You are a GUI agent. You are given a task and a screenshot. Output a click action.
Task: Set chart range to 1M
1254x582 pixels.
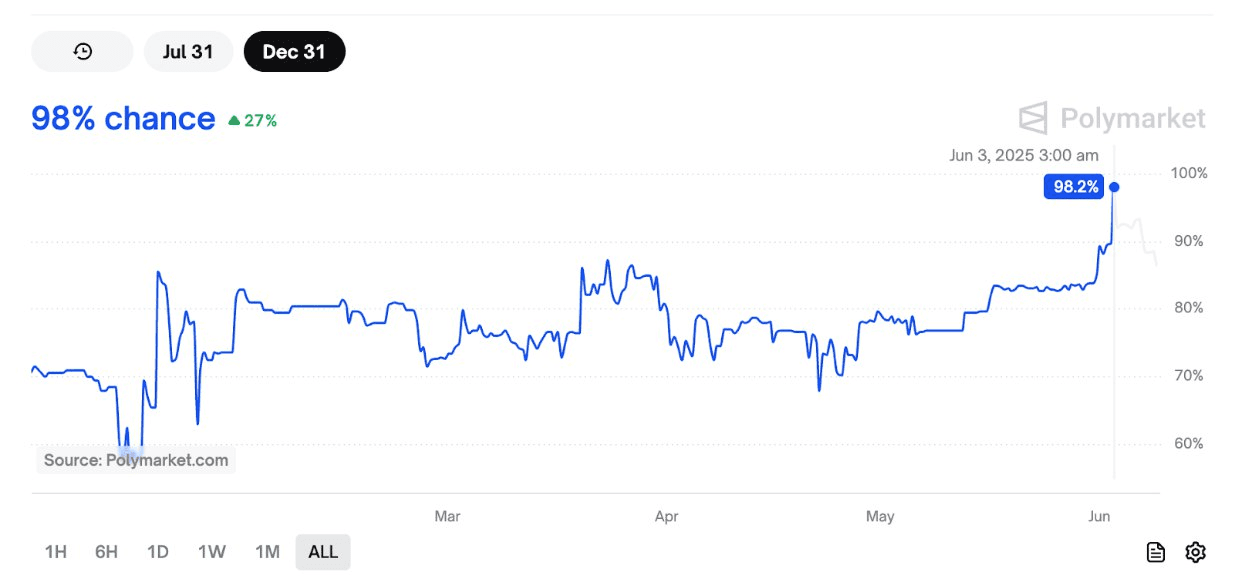[267, 552]
